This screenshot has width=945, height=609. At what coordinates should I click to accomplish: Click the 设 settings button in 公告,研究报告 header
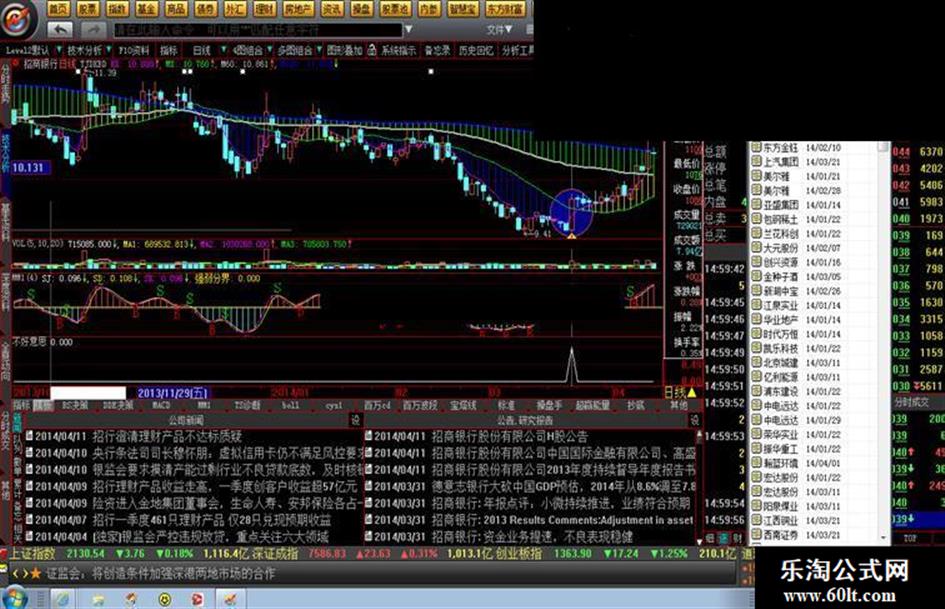pos(694,420)
